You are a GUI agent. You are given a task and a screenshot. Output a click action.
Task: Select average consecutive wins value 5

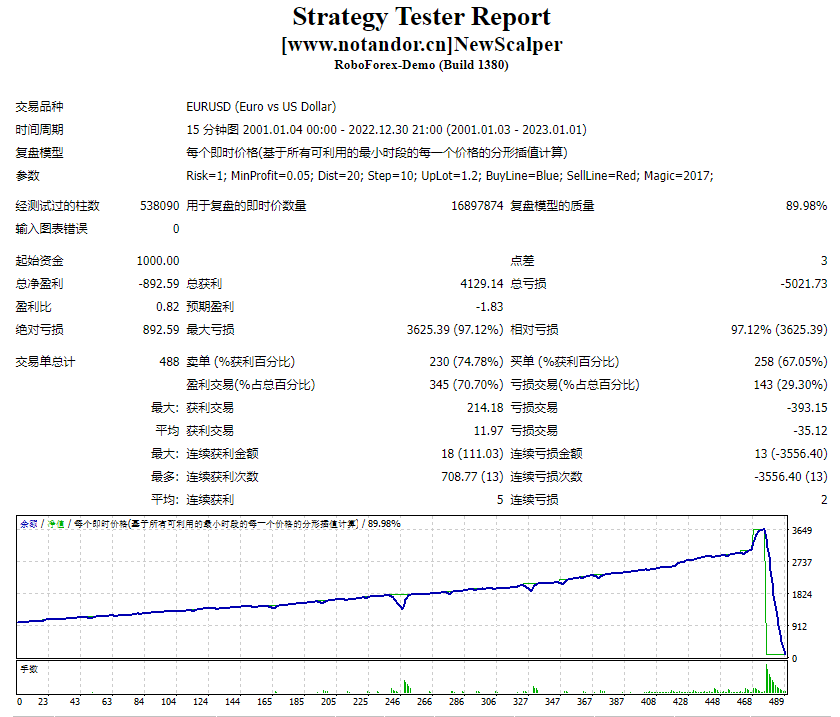500,501
